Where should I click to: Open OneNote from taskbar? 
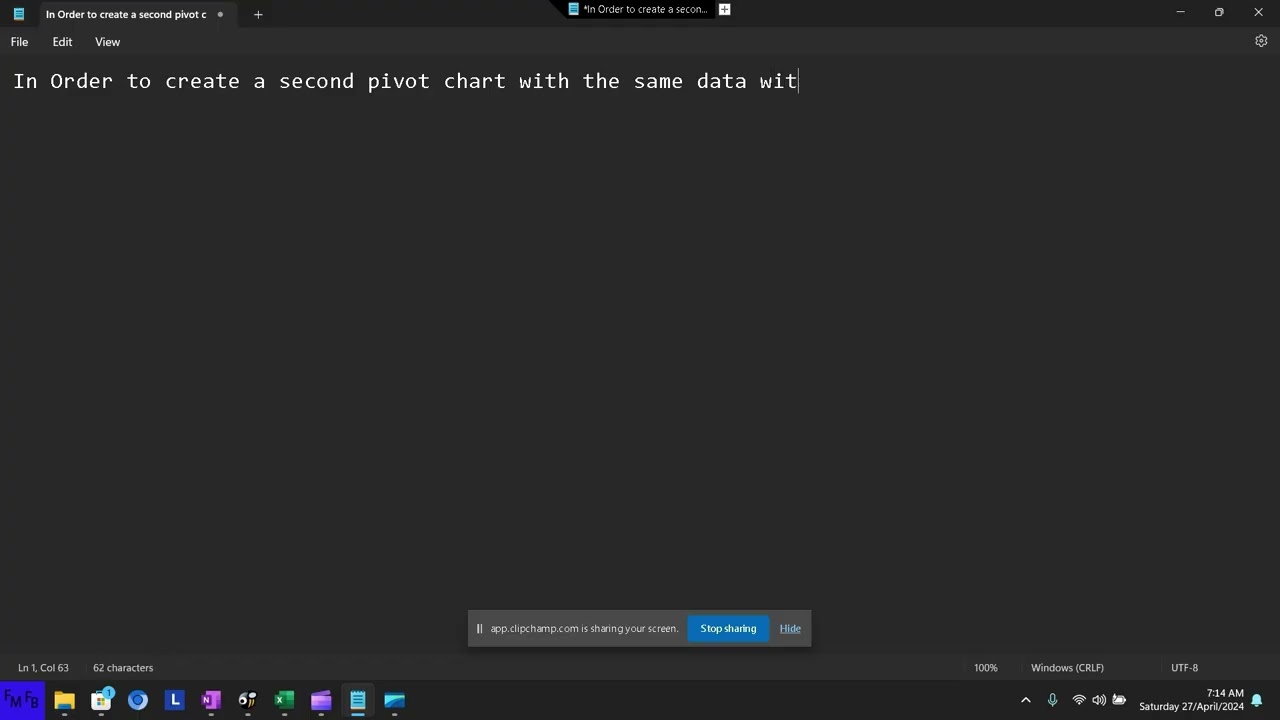(x=211, y=700)
